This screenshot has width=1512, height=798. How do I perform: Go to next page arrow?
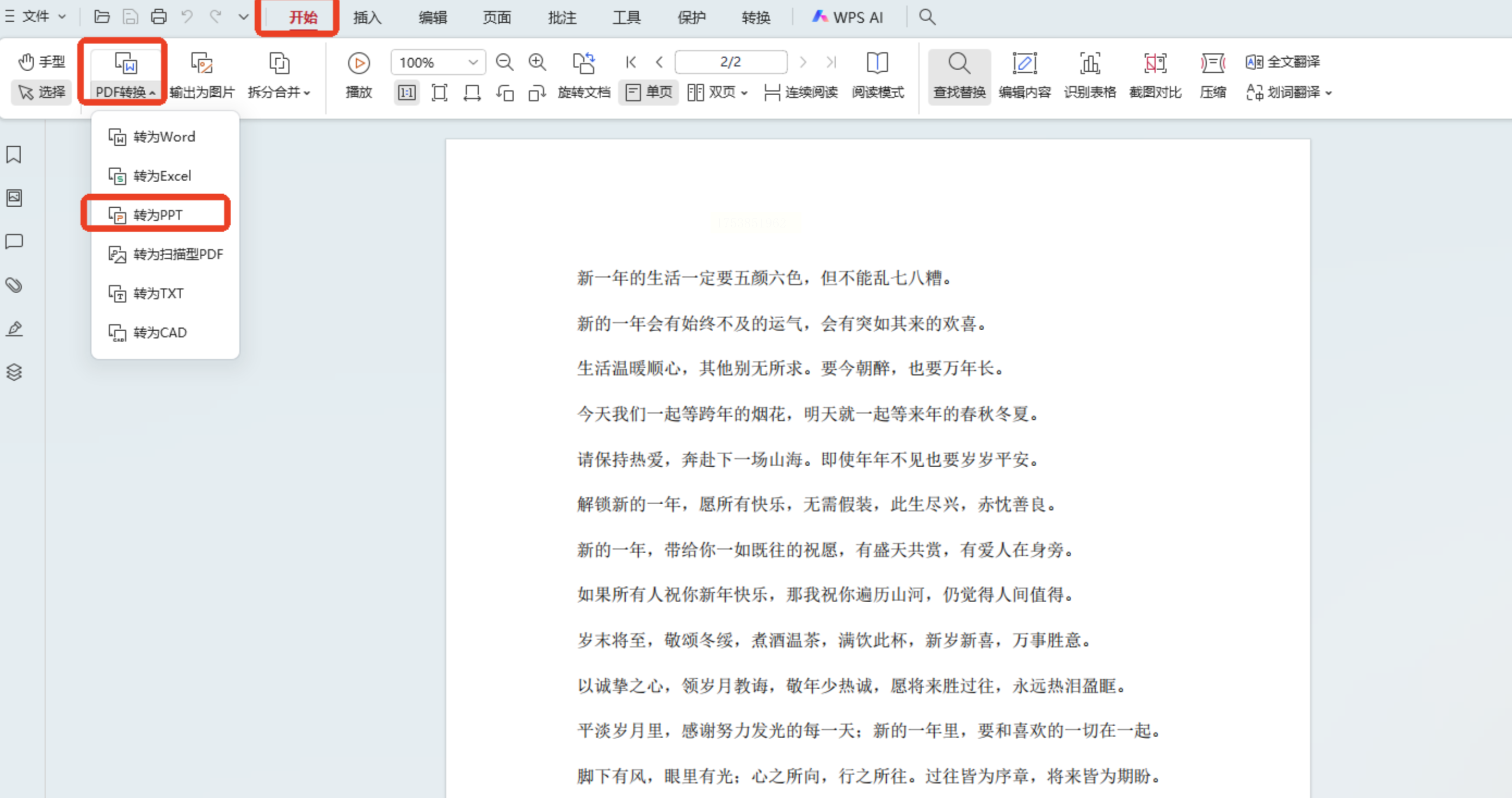click(x=803, y=62)
